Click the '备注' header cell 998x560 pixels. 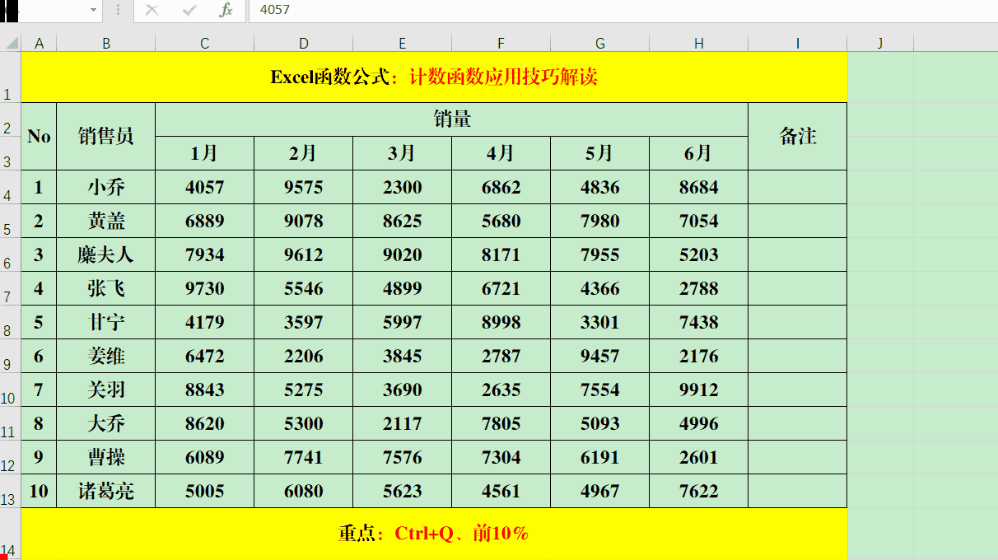[x=798, y=136]
